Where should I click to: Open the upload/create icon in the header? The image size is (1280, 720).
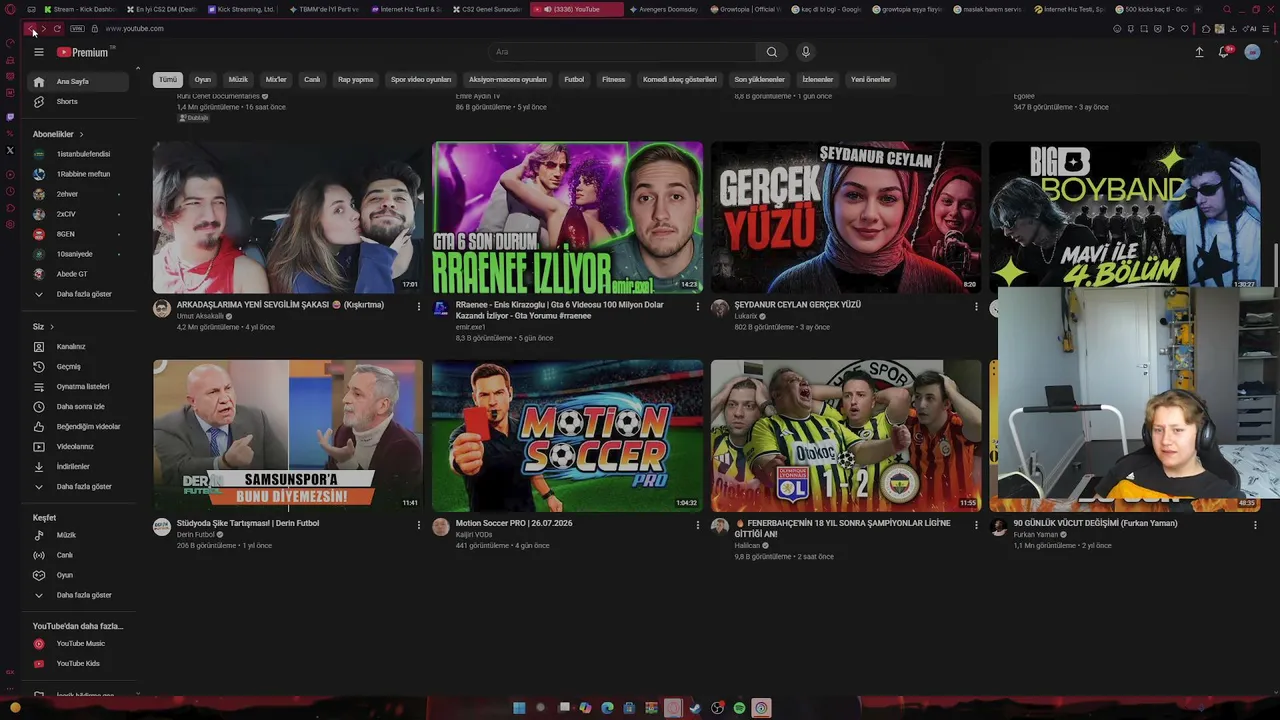pos(1199,52)
